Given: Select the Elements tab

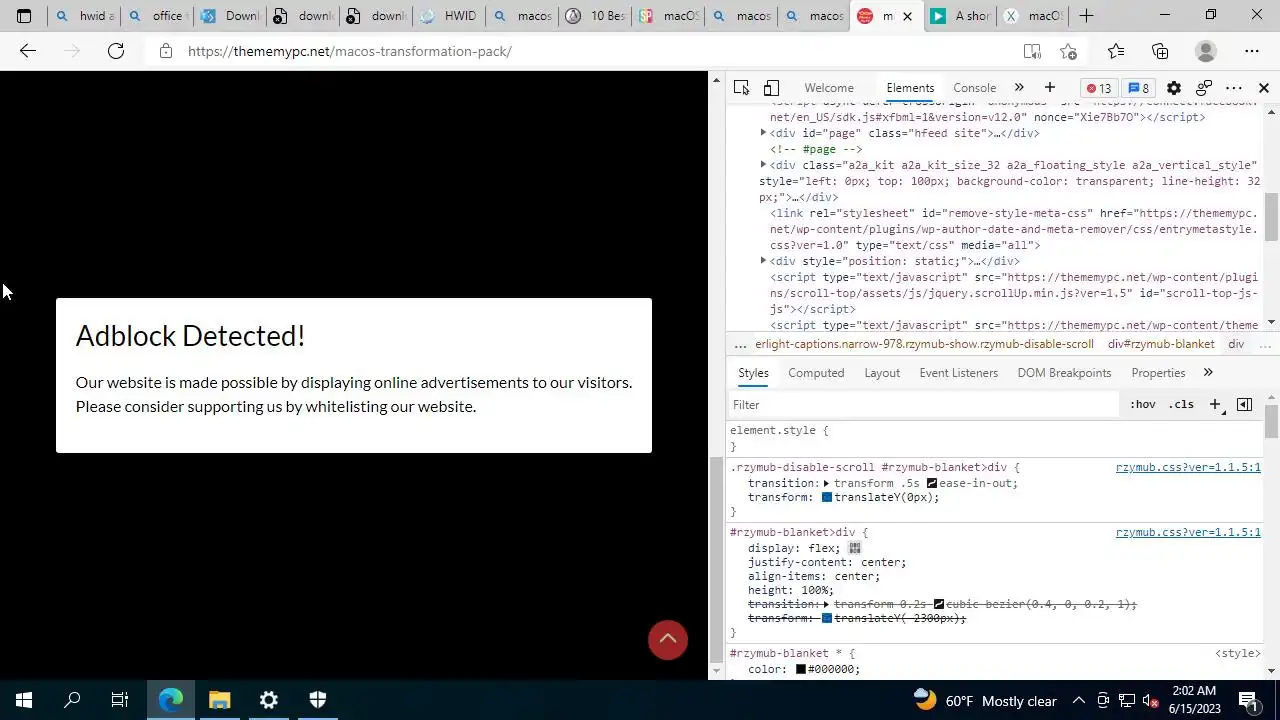Looking at the screenshot, I should coord(910,88).
